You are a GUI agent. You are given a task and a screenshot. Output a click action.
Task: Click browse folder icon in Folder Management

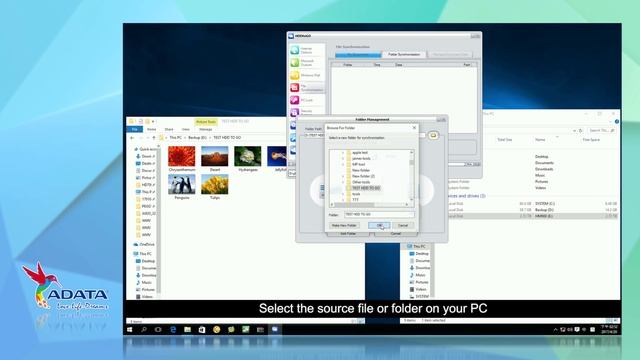coord(433,135)
